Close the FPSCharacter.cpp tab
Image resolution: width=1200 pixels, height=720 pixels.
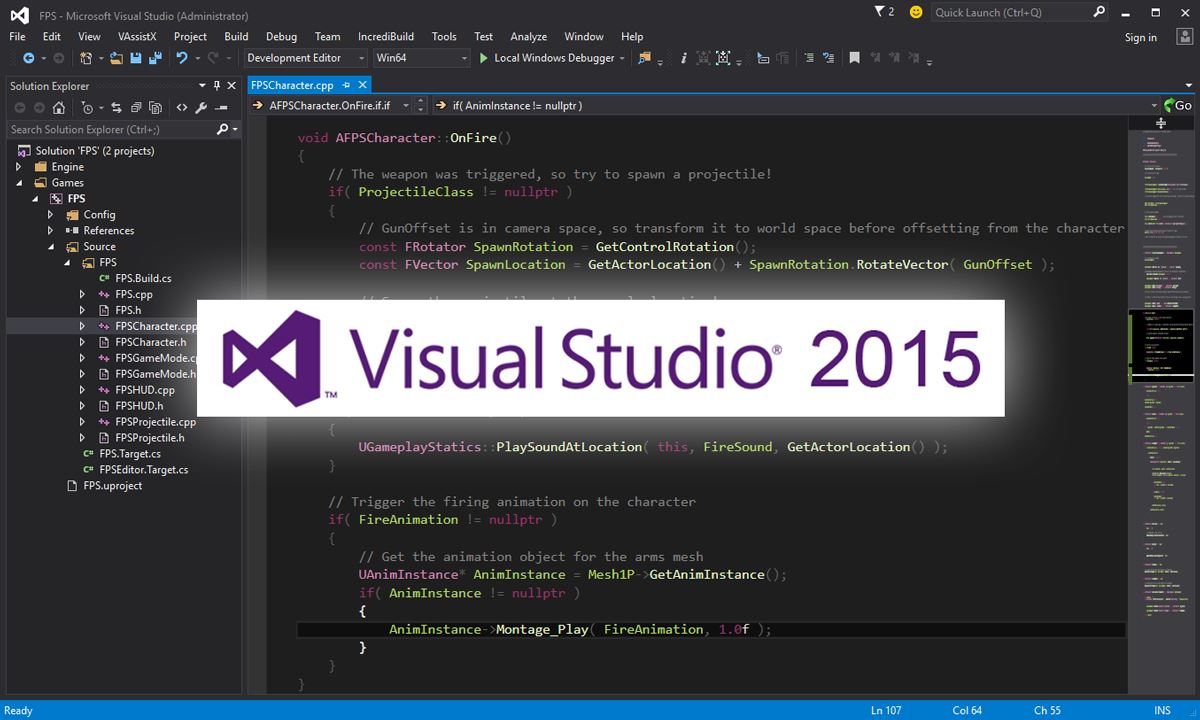362,86
